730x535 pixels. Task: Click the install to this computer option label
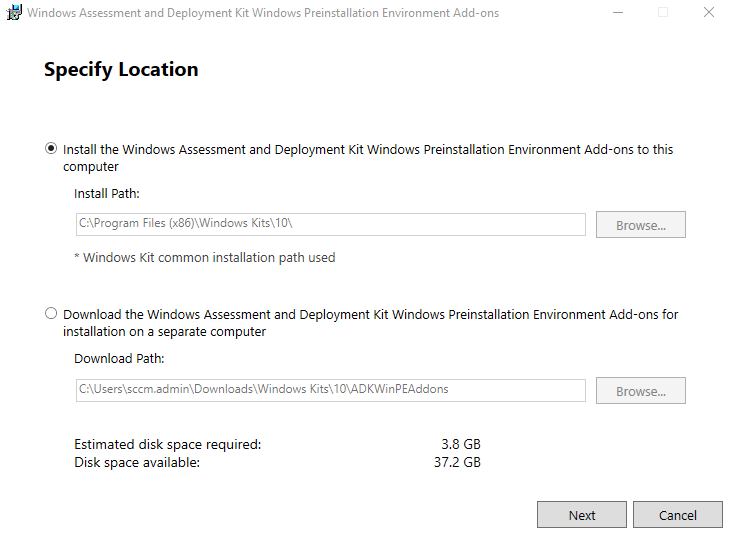(368, 150)
